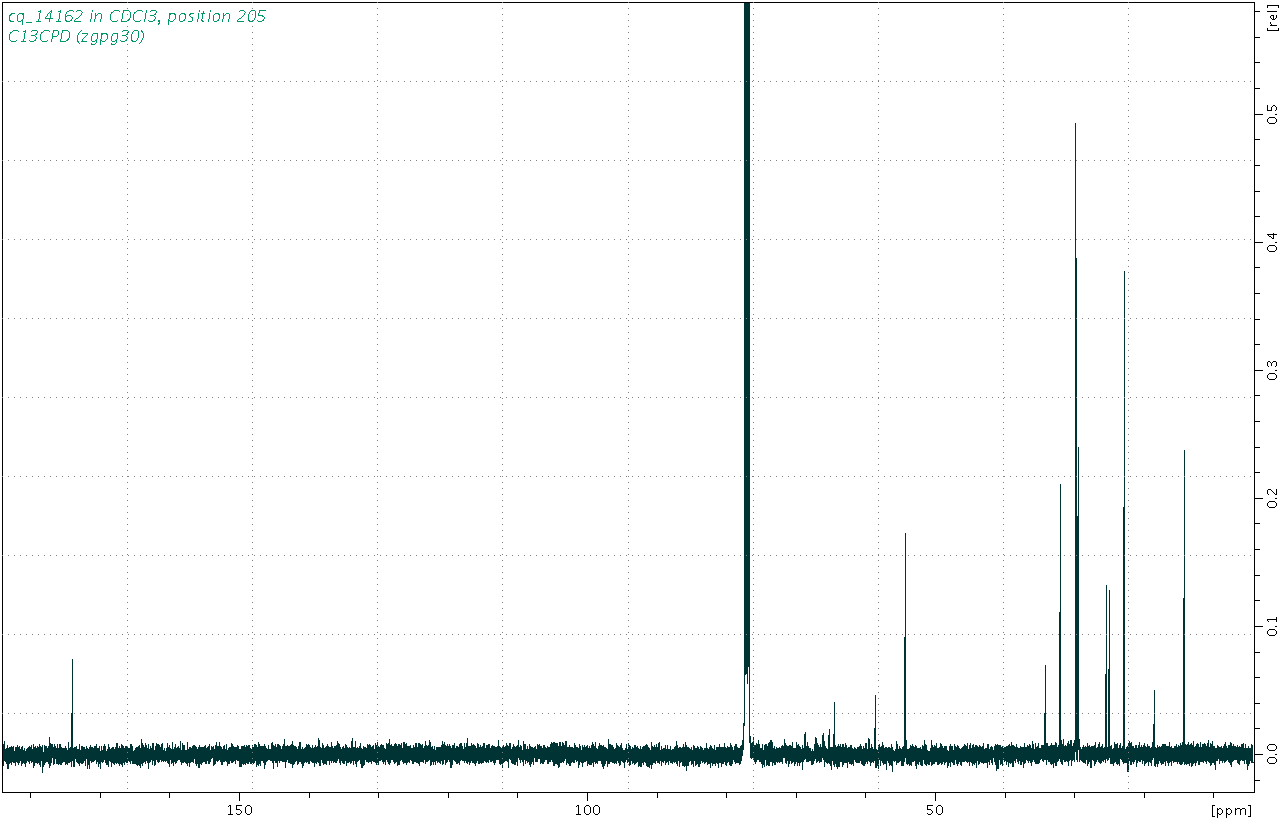
Task: Click the '0.1' intensity axis value
Action: (x=1272, y=626)
